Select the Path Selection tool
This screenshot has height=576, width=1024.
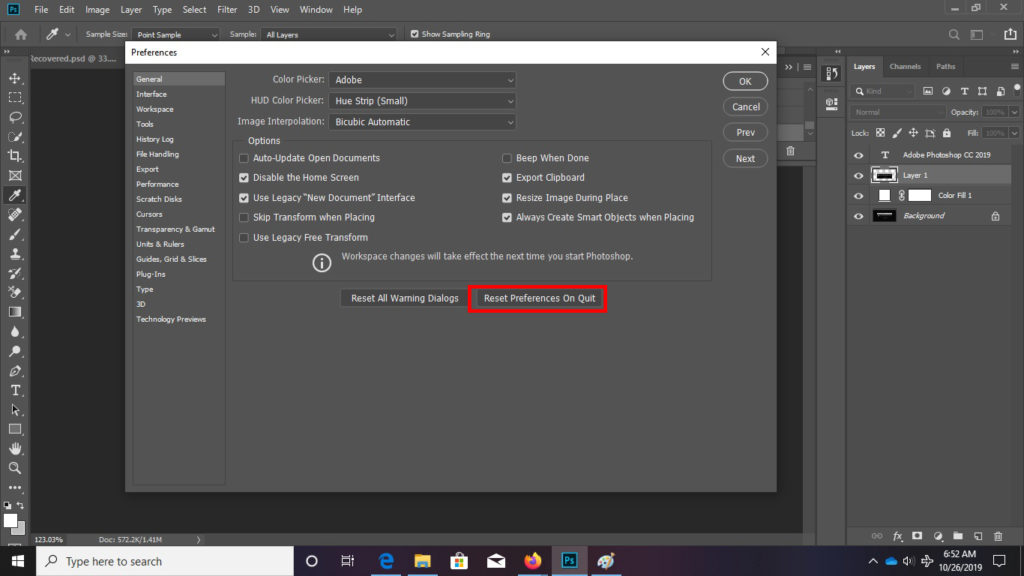click(15, 410)
